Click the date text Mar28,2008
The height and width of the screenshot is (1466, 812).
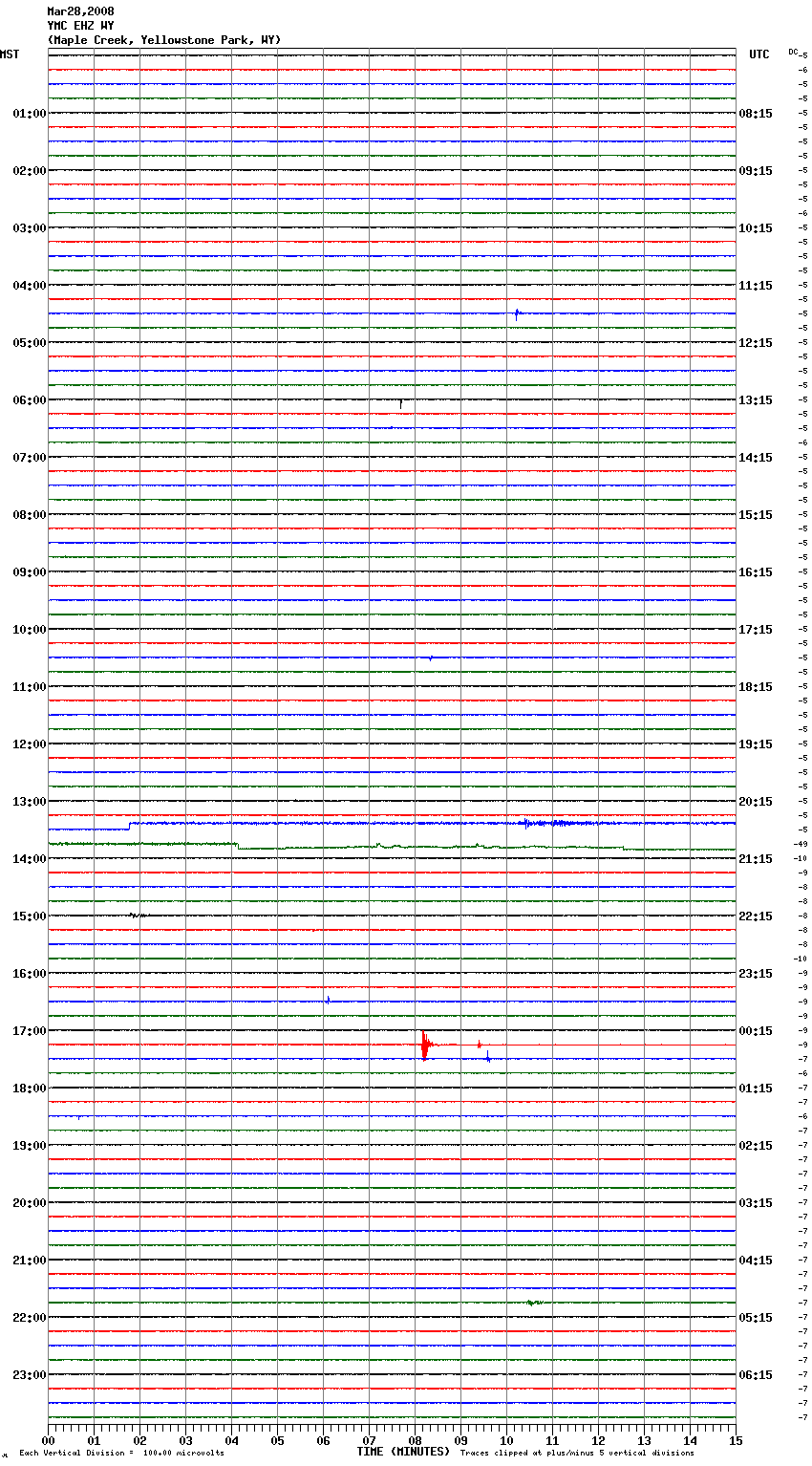[80, 11]
